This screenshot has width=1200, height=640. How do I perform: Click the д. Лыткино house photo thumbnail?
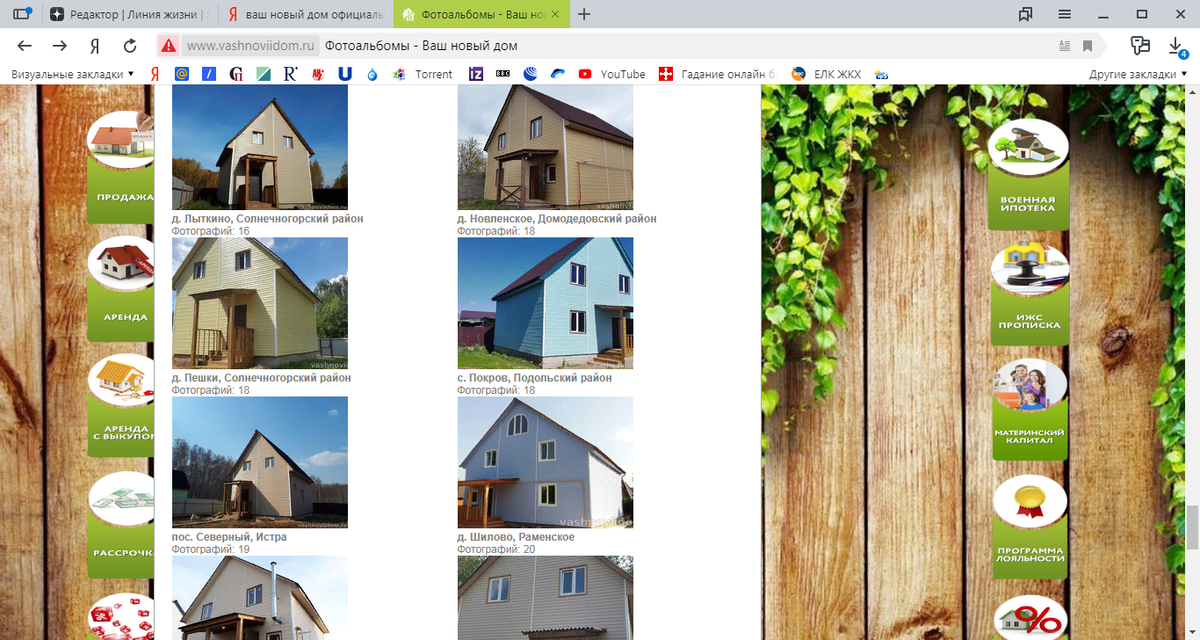pos(260,148)
